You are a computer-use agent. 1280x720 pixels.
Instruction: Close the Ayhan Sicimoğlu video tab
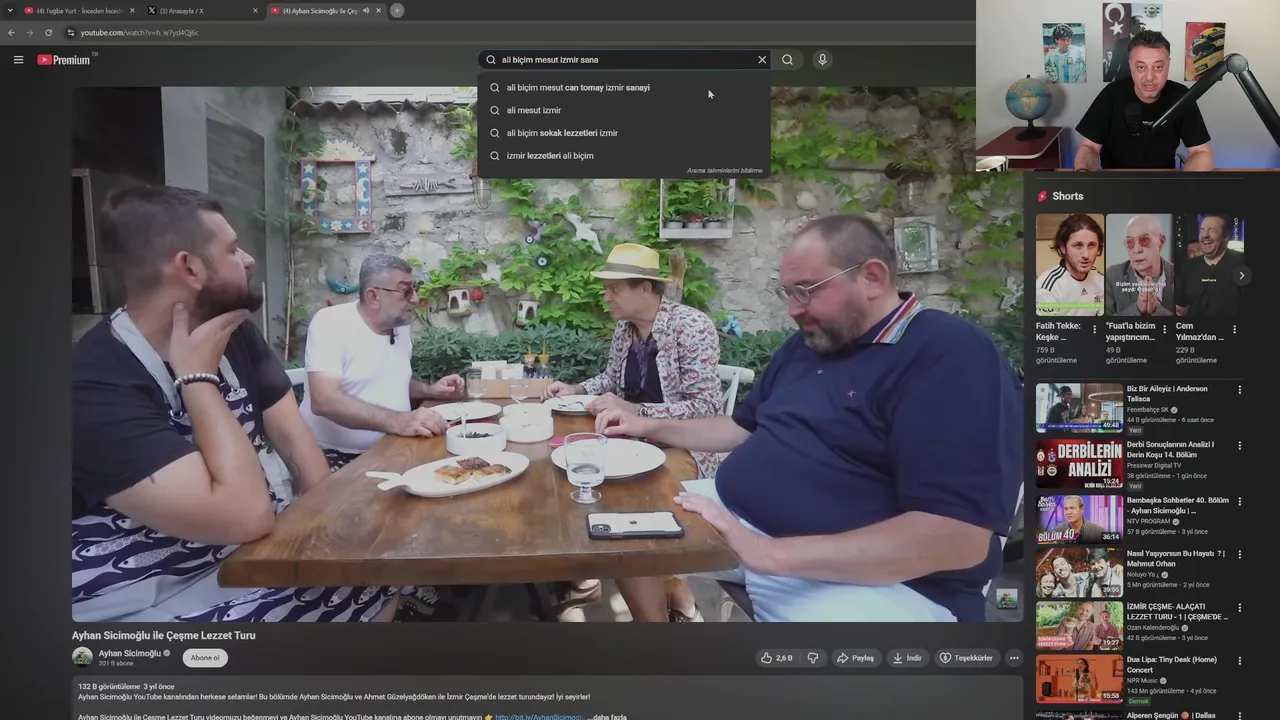coord(378,10)
